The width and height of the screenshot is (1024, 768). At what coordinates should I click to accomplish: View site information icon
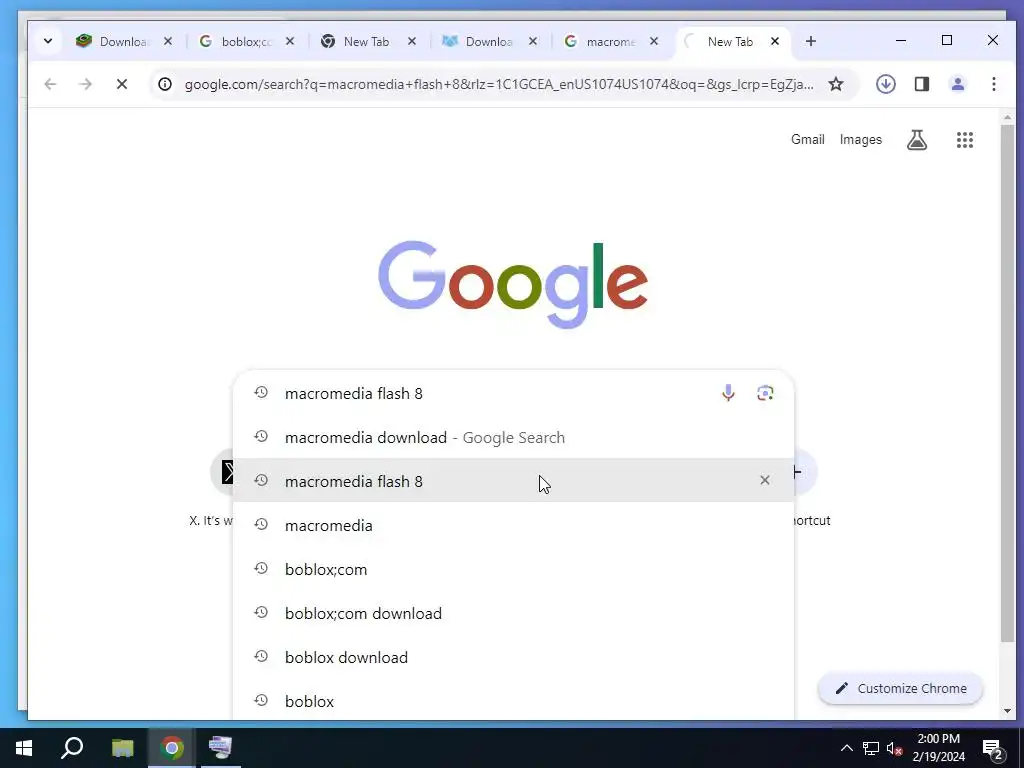(x=165, y=84)
